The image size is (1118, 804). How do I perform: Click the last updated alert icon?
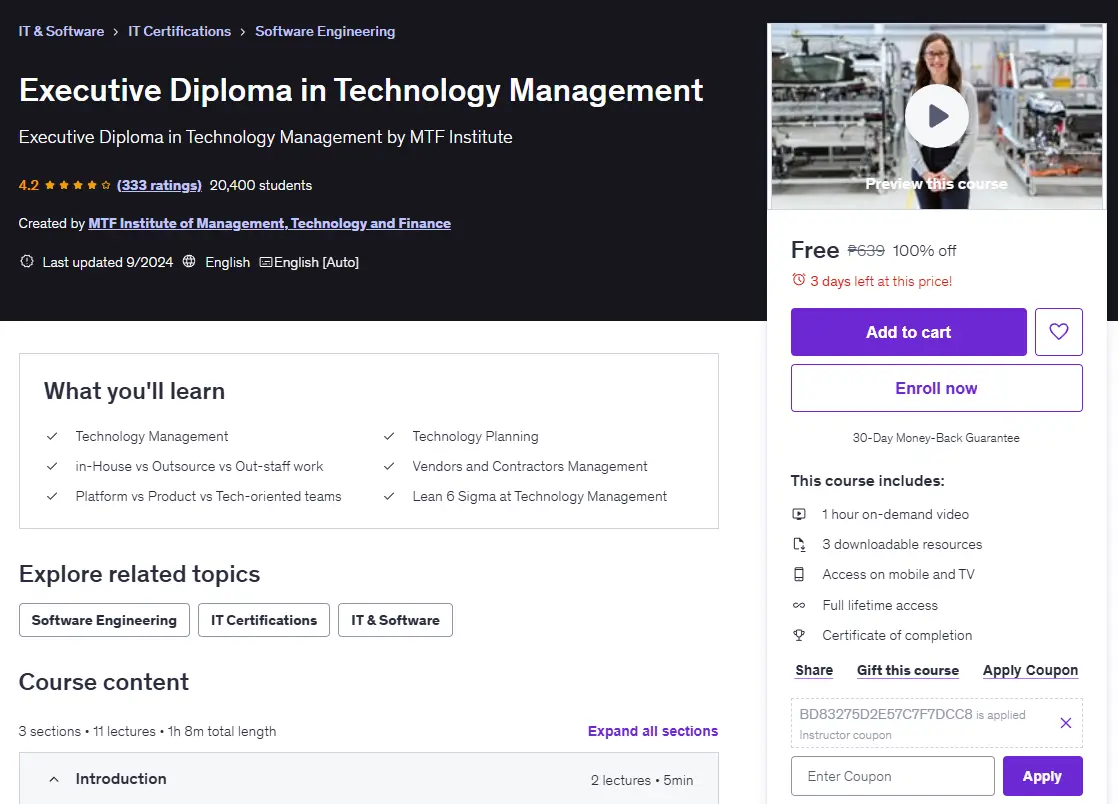click(x=27, y=262)
